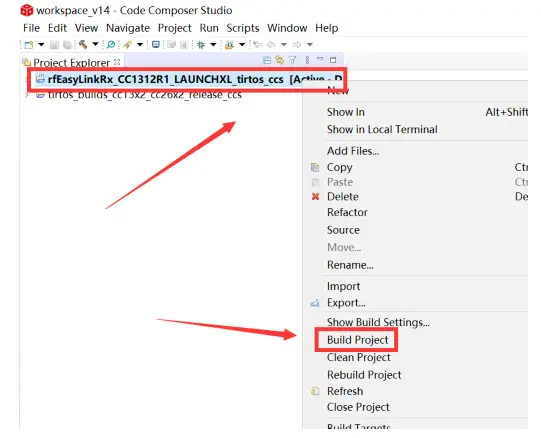The height and width of the screenshot is (438, 541).
Task: Open the Window menu
Action: [287, 28]
